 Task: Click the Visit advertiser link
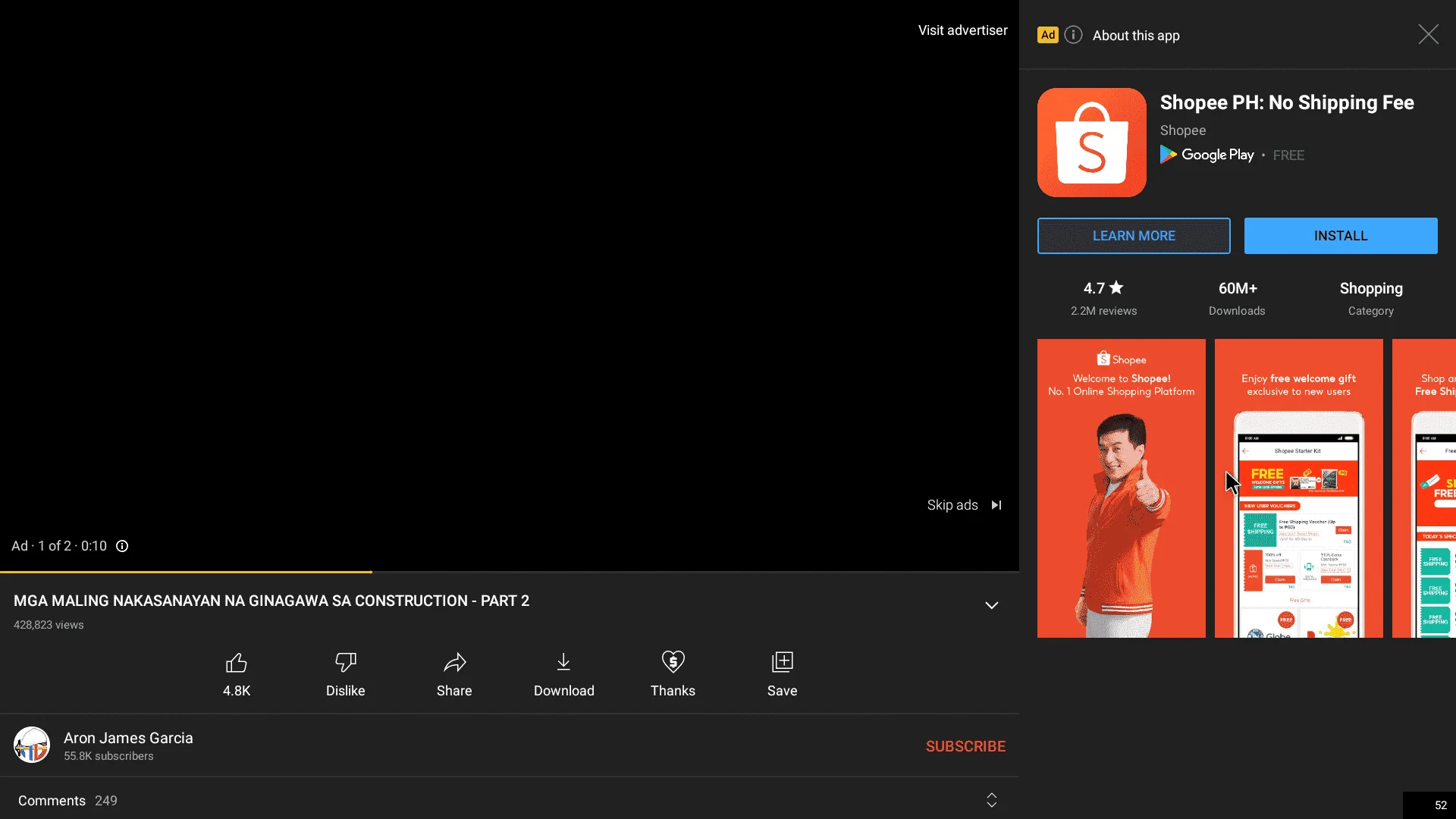[962, 30]
